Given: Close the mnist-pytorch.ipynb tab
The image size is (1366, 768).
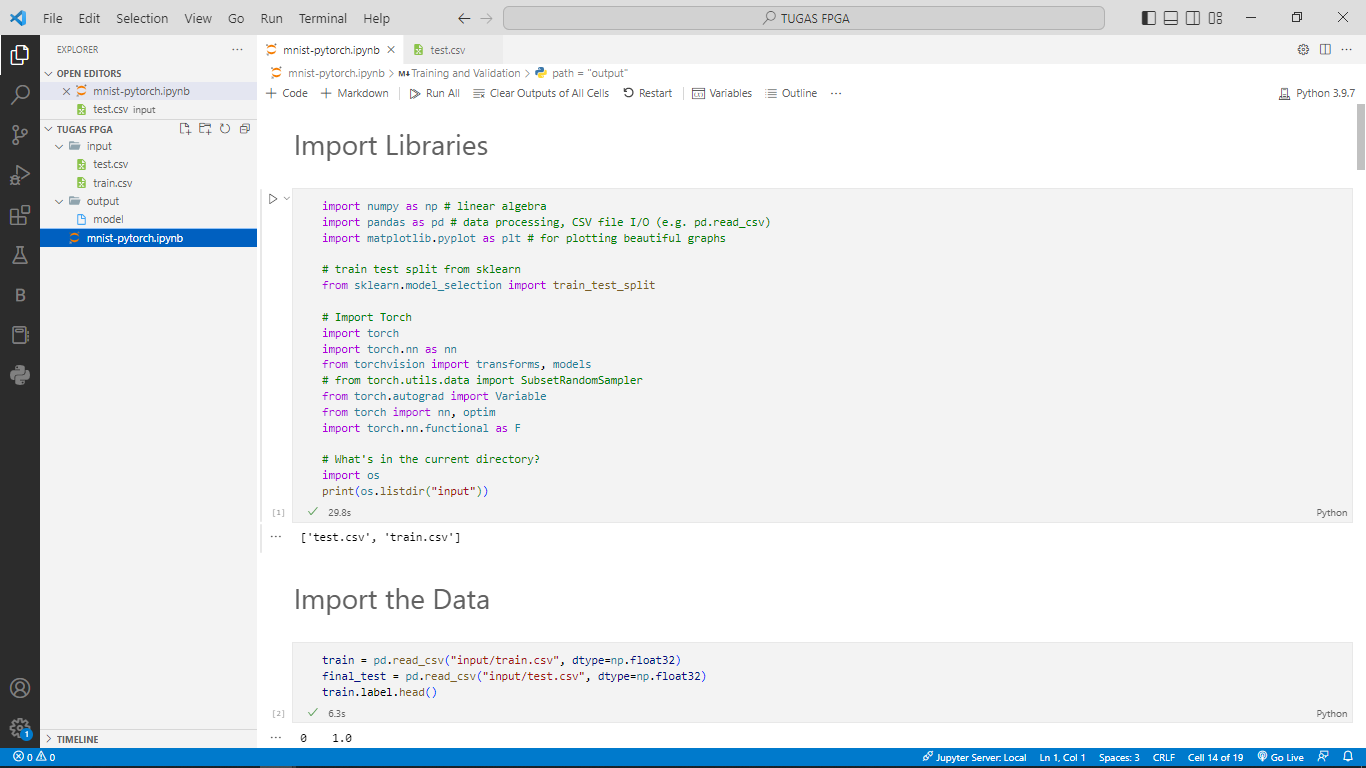Looking at the screenshot, I should [391, 49].
